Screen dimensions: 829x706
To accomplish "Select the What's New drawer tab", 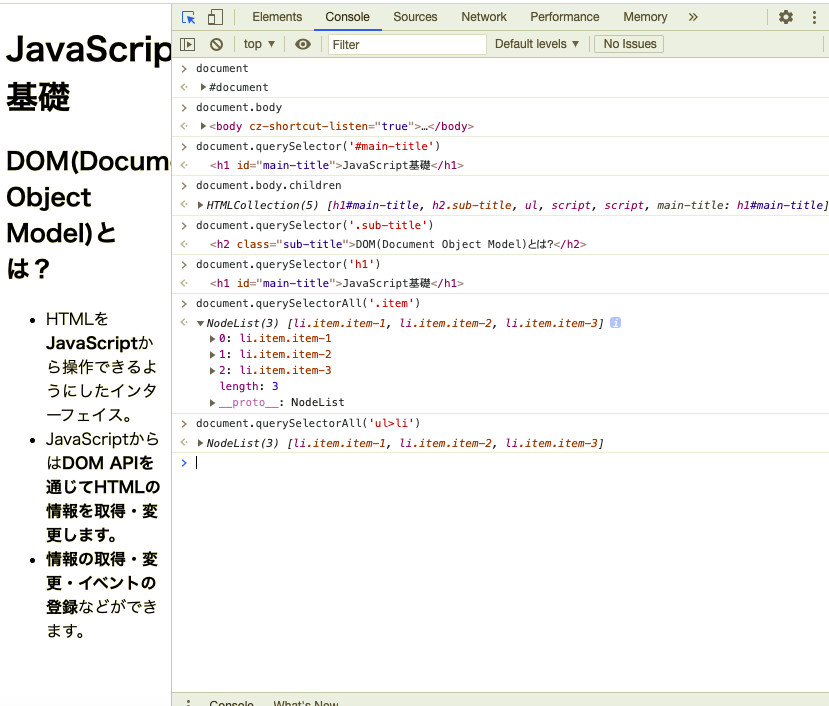I will (306, 703).
